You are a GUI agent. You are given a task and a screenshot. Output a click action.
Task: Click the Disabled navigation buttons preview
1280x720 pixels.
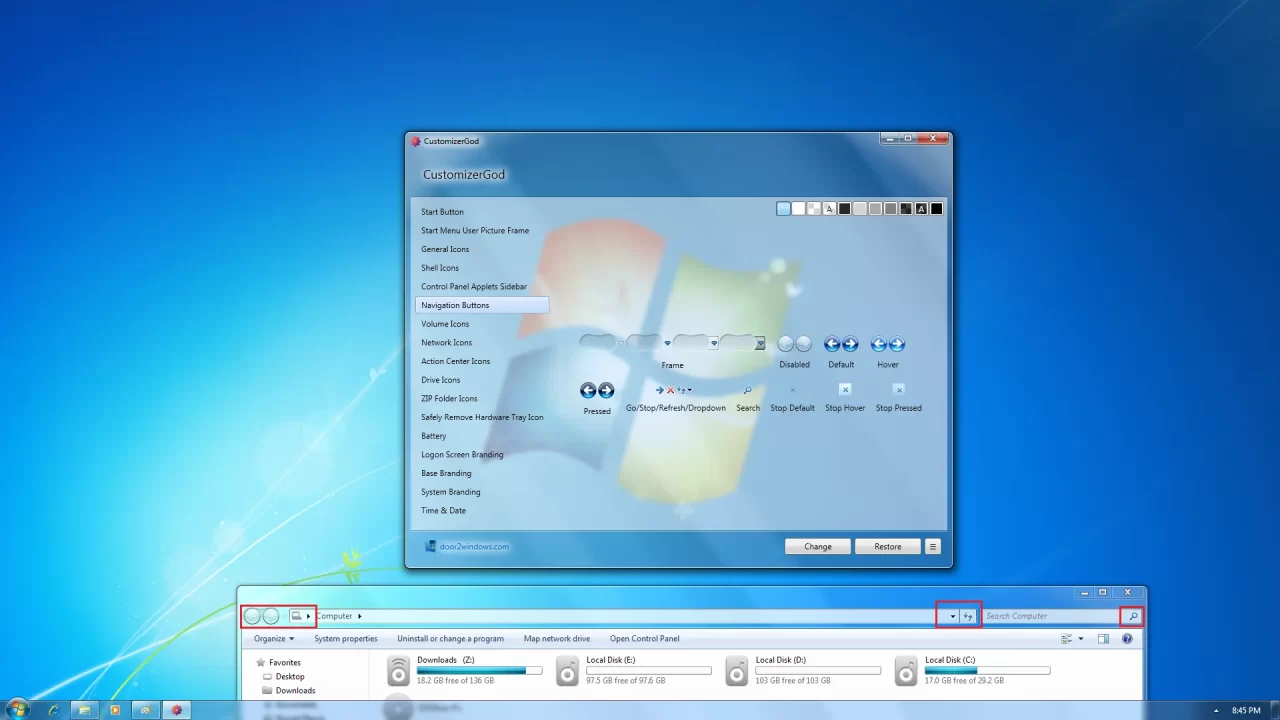[x=794, y=344]
